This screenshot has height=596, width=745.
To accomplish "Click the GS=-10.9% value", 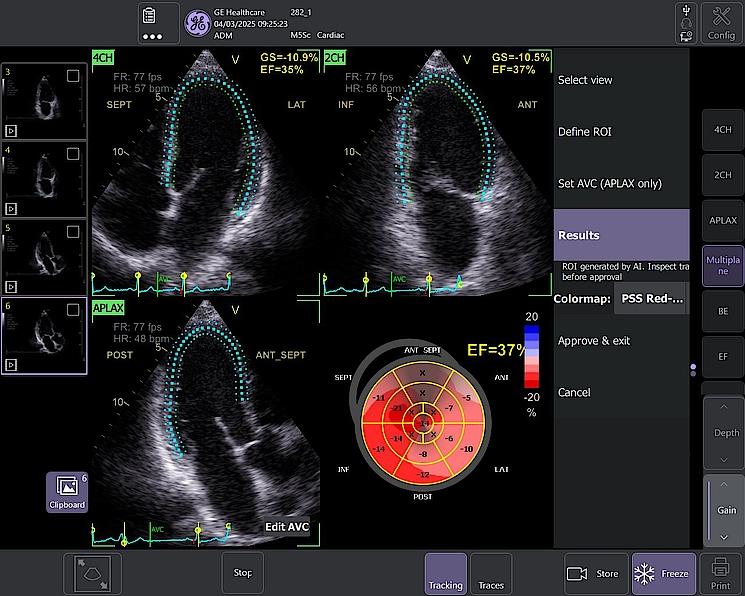I will (289, 58).
